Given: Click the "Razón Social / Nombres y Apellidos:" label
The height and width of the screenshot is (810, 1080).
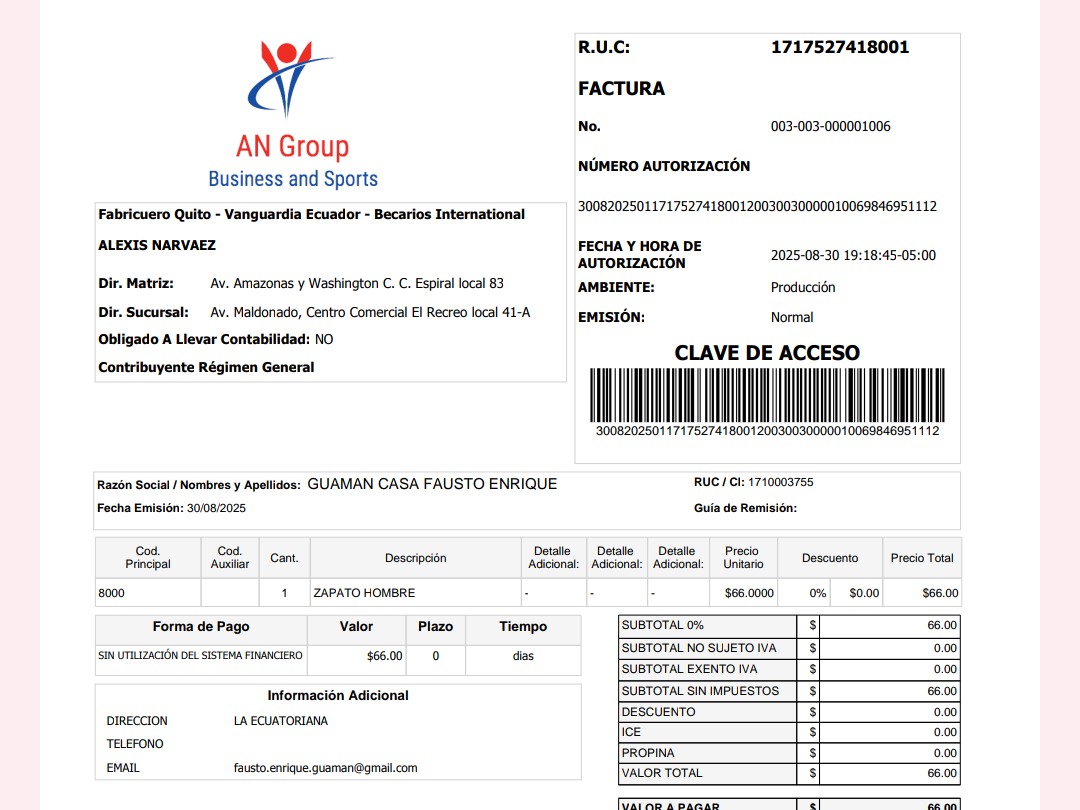Looking at the screenshot, I should 198,485.
